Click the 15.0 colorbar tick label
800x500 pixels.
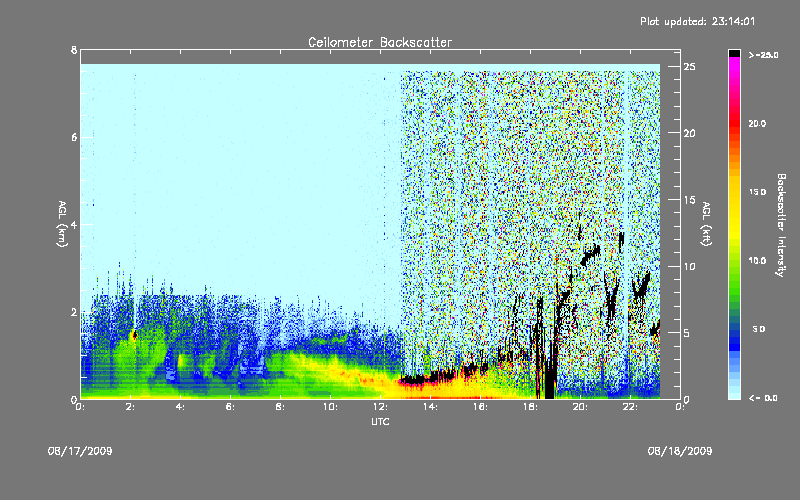pyautogui.click(x=757, y=192)
